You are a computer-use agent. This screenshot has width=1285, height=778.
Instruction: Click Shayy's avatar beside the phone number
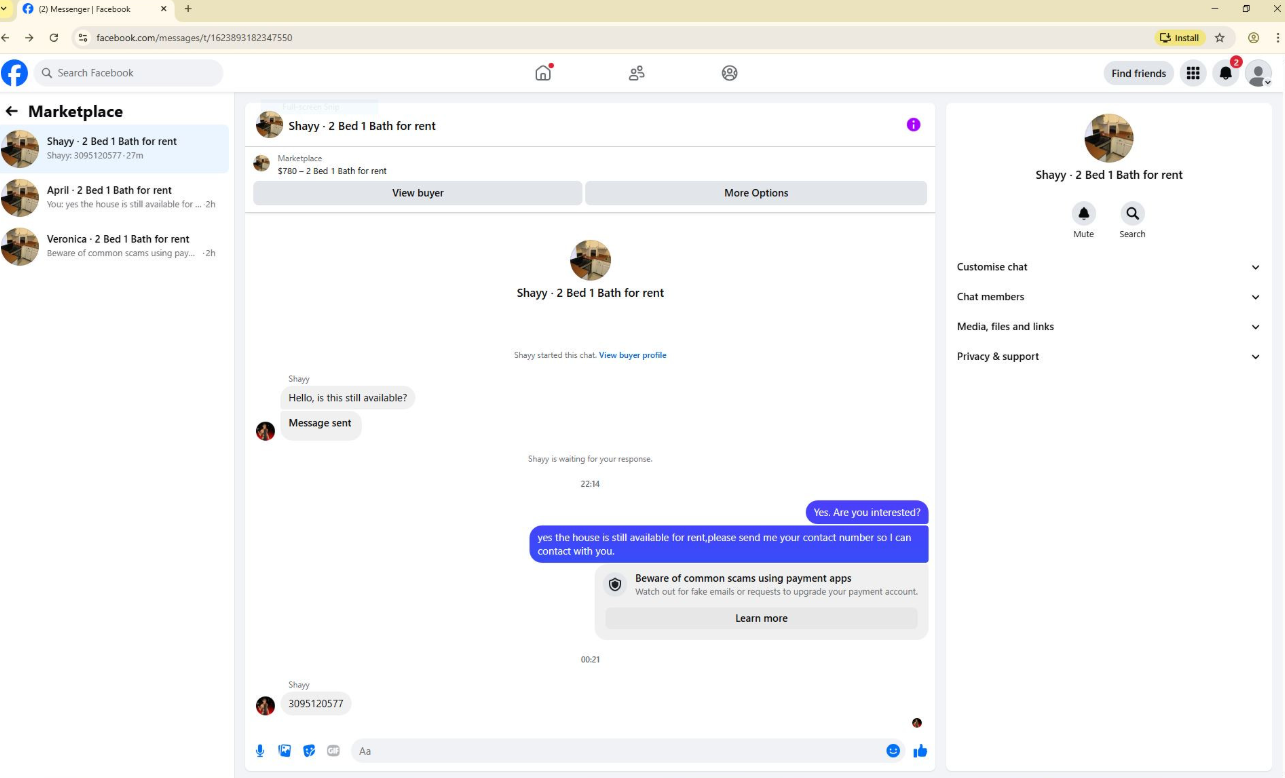(x=265, y=705)
